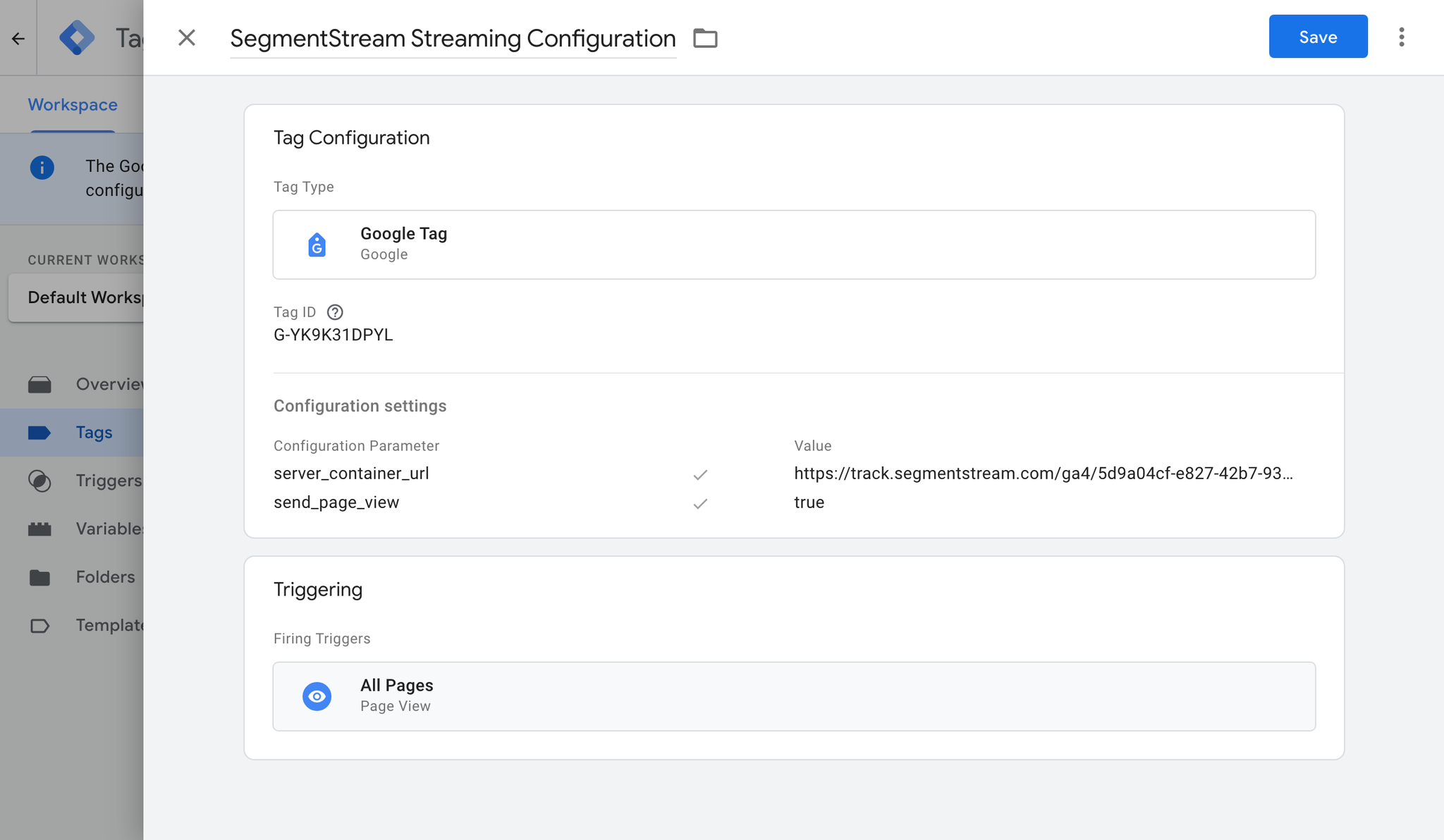1444x840 pixels.
Task: Switch to the Workspace tab
Action: [x=73, y=105]
